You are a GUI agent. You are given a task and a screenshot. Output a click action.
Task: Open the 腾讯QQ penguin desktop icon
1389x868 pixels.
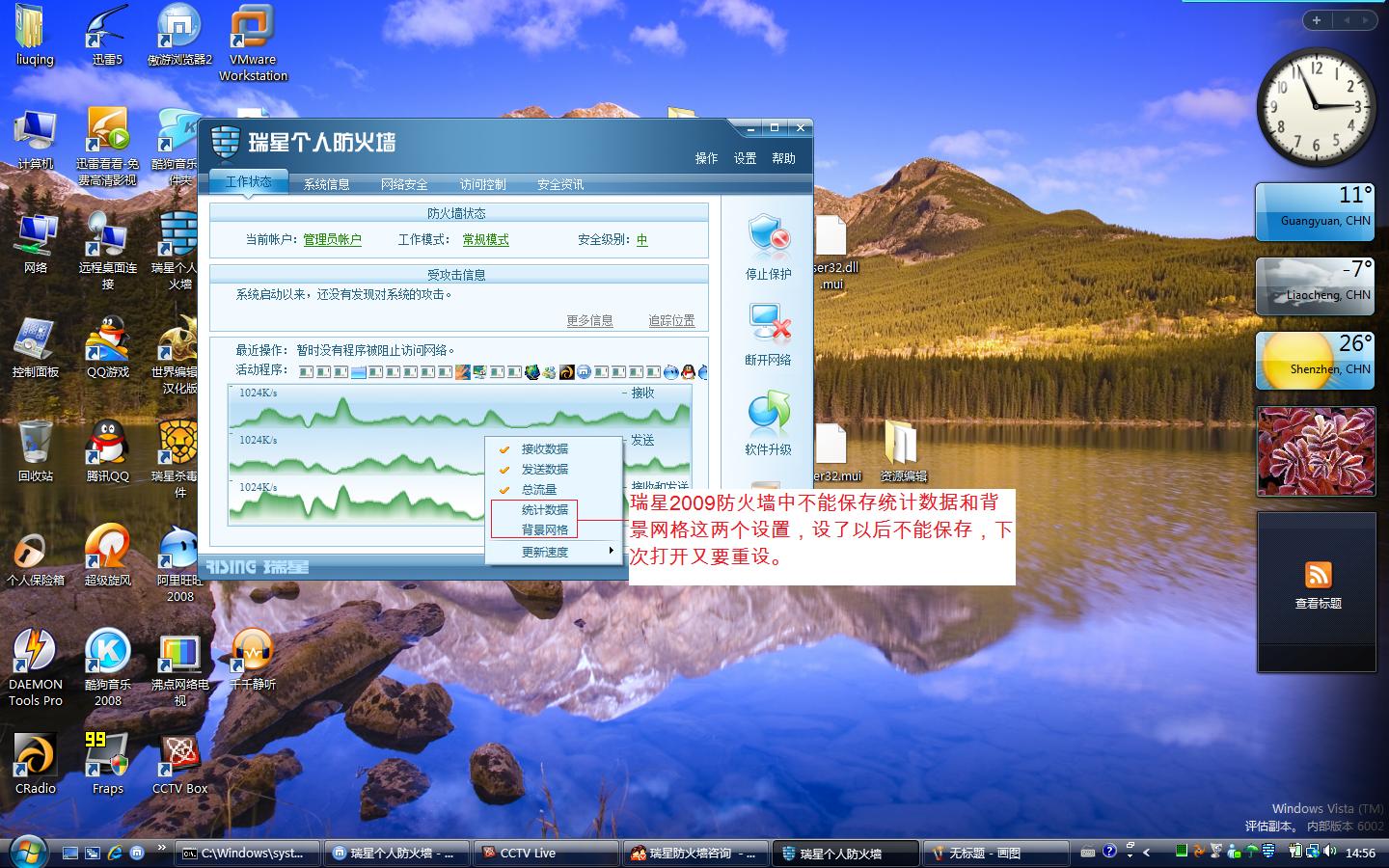click(x=107, y=451)
